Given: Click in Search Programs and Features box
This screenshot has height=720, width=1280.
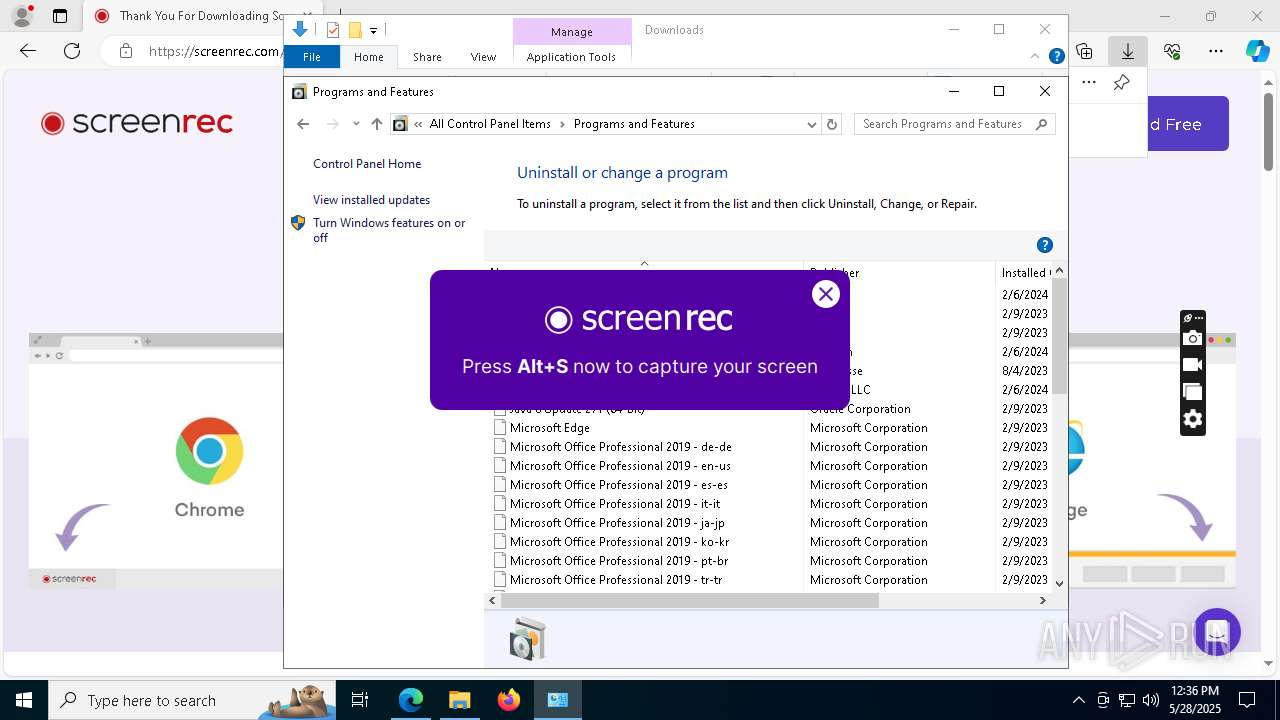Looking at the screenshot, I should click(x=945, y=124).
